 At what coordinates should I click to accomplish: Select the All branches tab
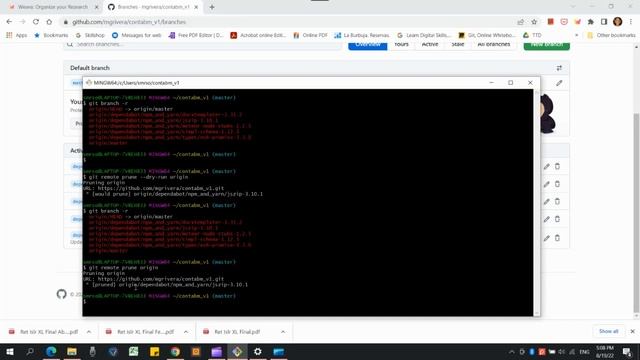click(494, 44)
